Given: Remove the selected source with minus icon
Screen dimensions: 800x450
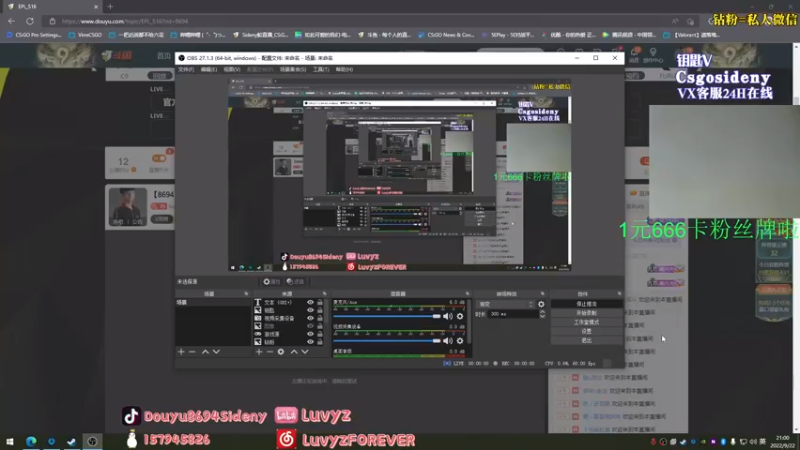Looking at the screenshot, I should (270, 352).
